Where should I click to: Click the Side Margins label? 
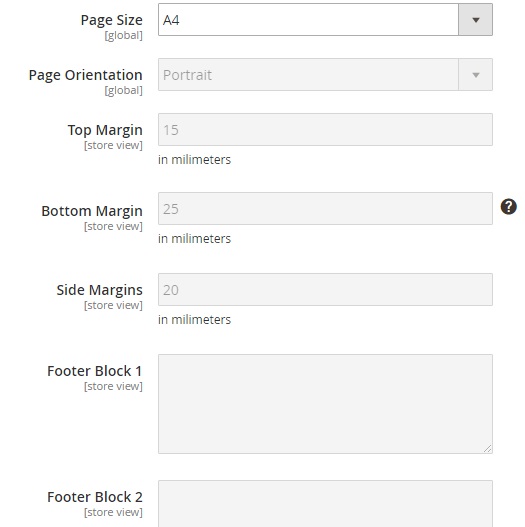[99, 290]
